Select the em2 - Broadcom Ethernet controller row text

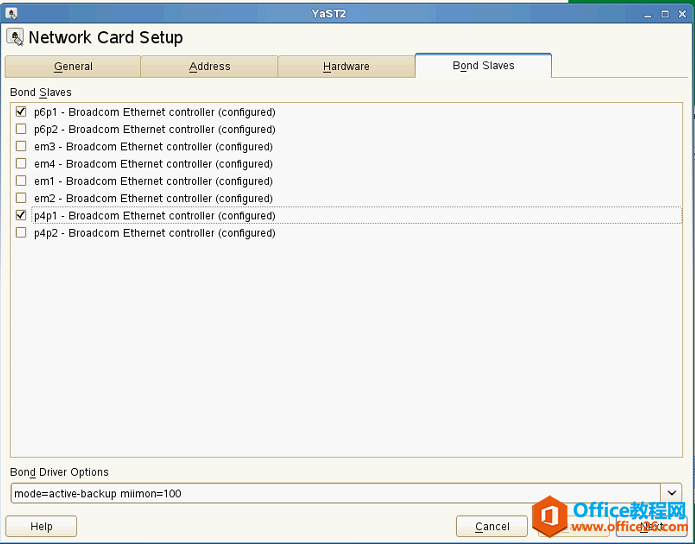tap(153, 199)
